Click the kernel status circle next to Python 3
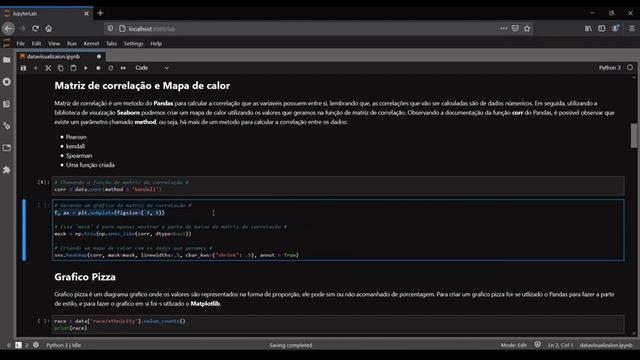Viewport: 640px width, 360px height. point(630,68)
